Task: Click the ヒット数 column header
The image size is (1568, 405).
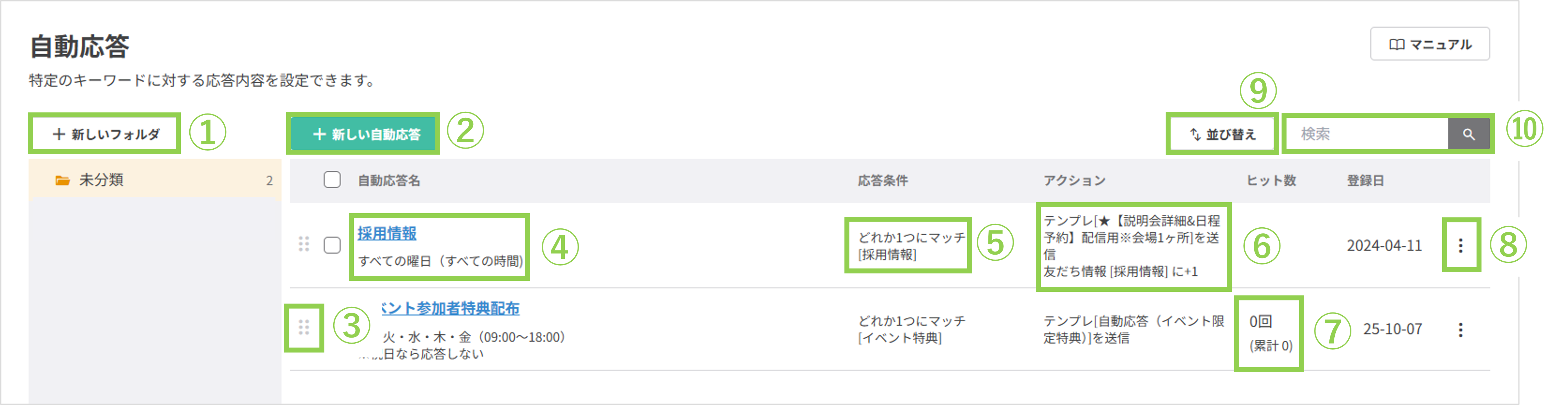Action: click(1271, 181)
